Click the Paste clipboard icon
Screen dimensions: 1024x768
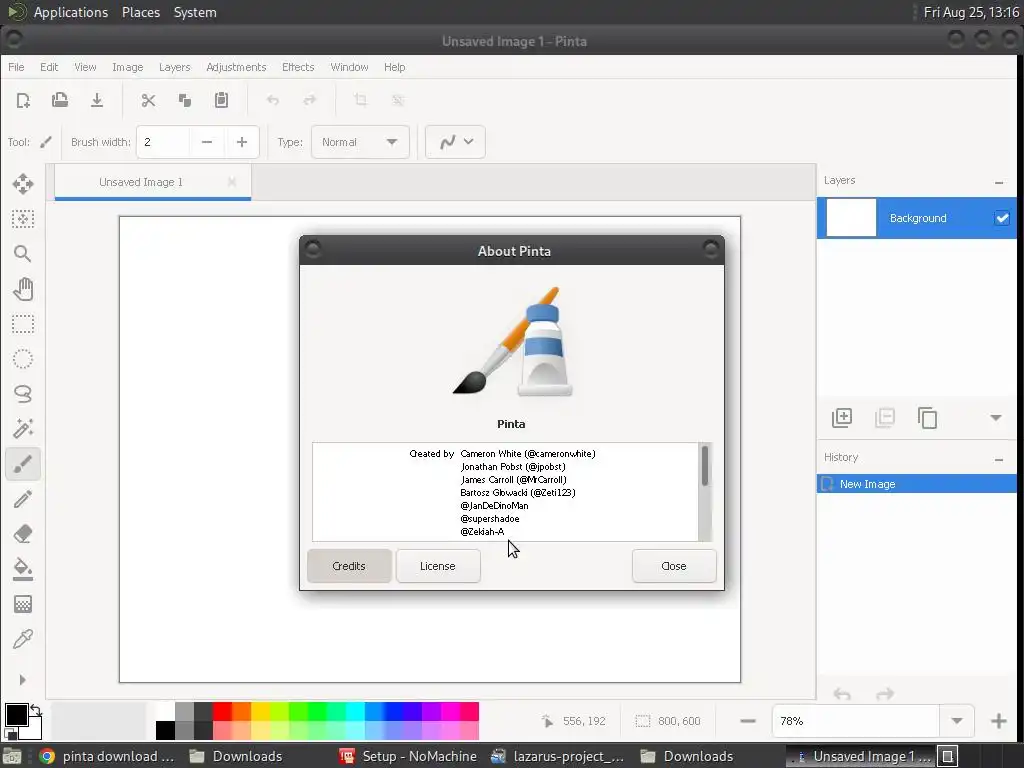click(221, 100)
